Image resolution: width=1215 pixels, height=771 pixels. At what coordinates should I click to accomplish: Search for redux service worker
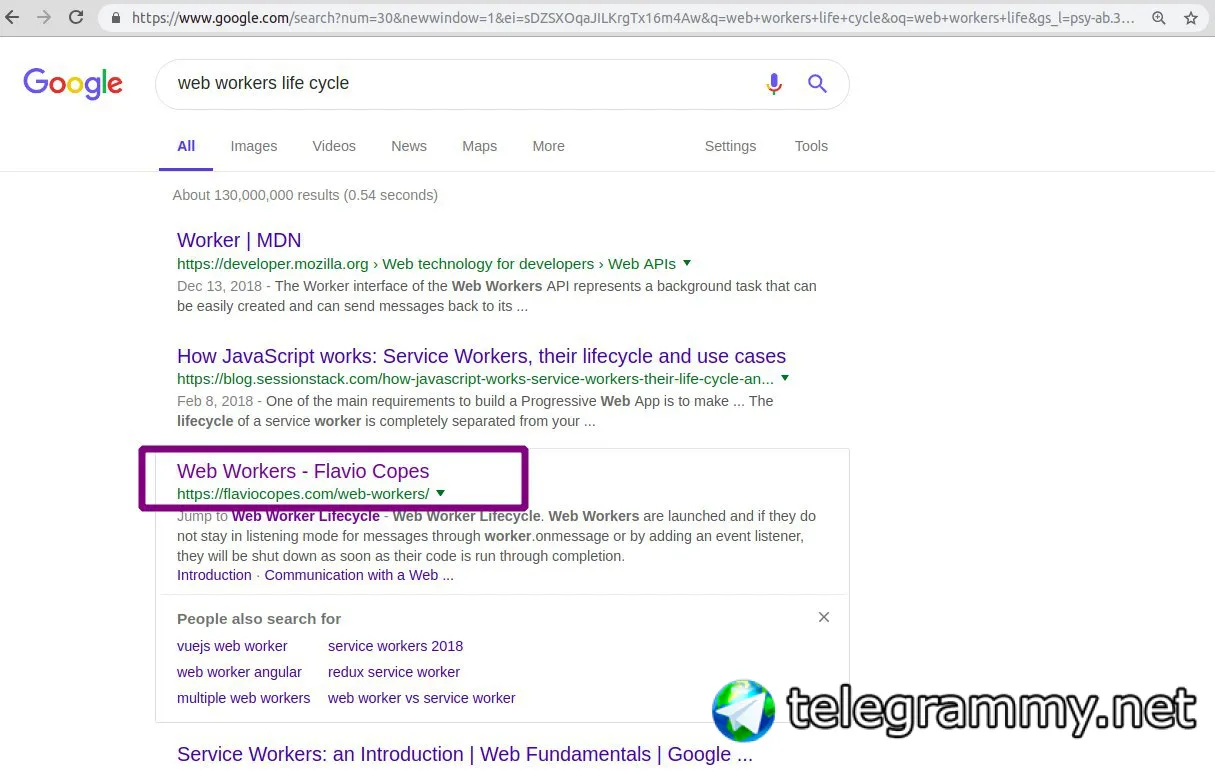(394, 672)
